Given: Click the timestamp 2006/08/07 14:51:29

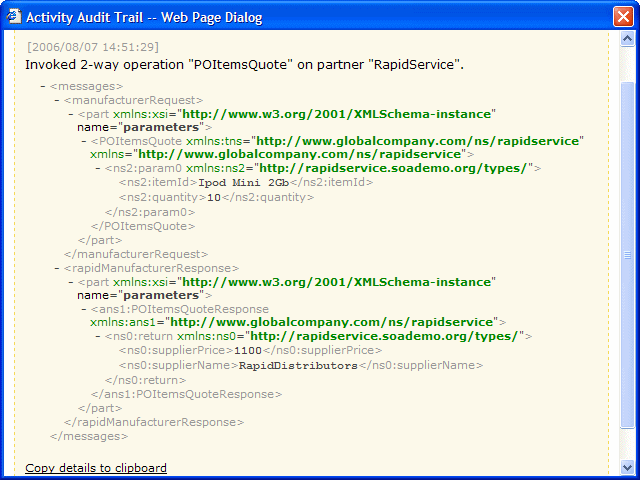Looking at the screenshot, I should click(x=93, y=47).
